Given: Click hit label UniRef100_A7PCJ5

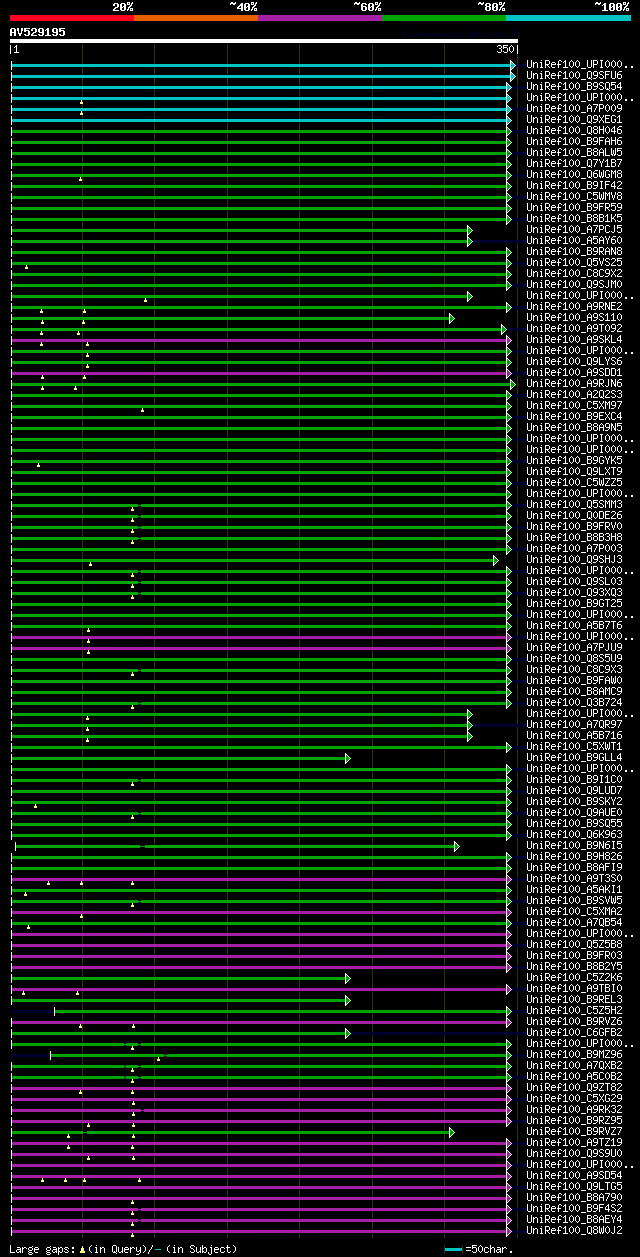Looking at the screenshot, I should pos(574,229).
